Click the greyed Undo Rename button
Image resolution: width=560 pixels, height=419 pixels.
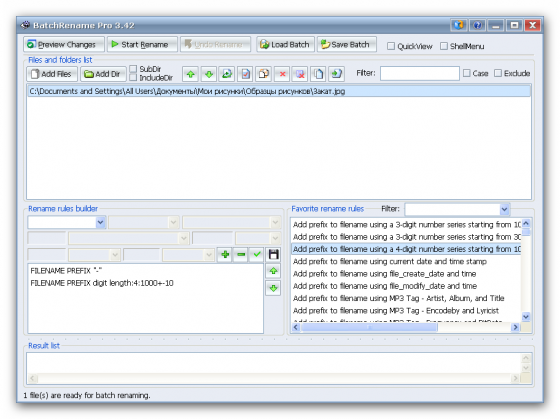click(x=215, y=45)
